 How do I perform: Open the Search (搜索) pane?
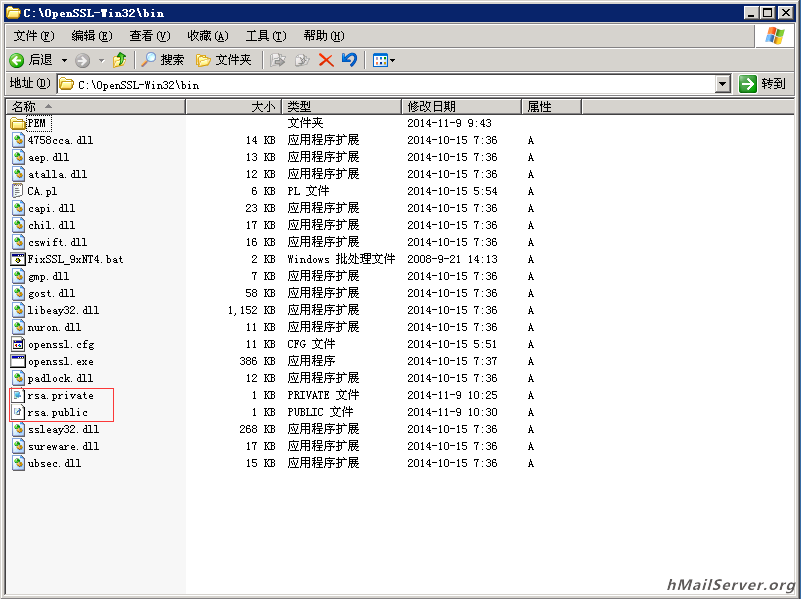163,60
